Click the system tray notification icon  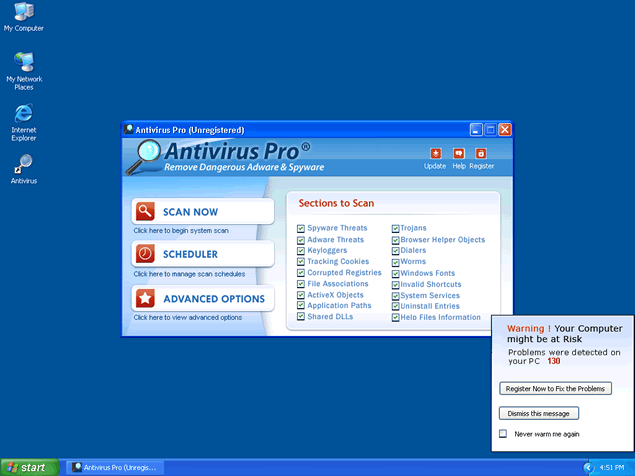(588, 467)
